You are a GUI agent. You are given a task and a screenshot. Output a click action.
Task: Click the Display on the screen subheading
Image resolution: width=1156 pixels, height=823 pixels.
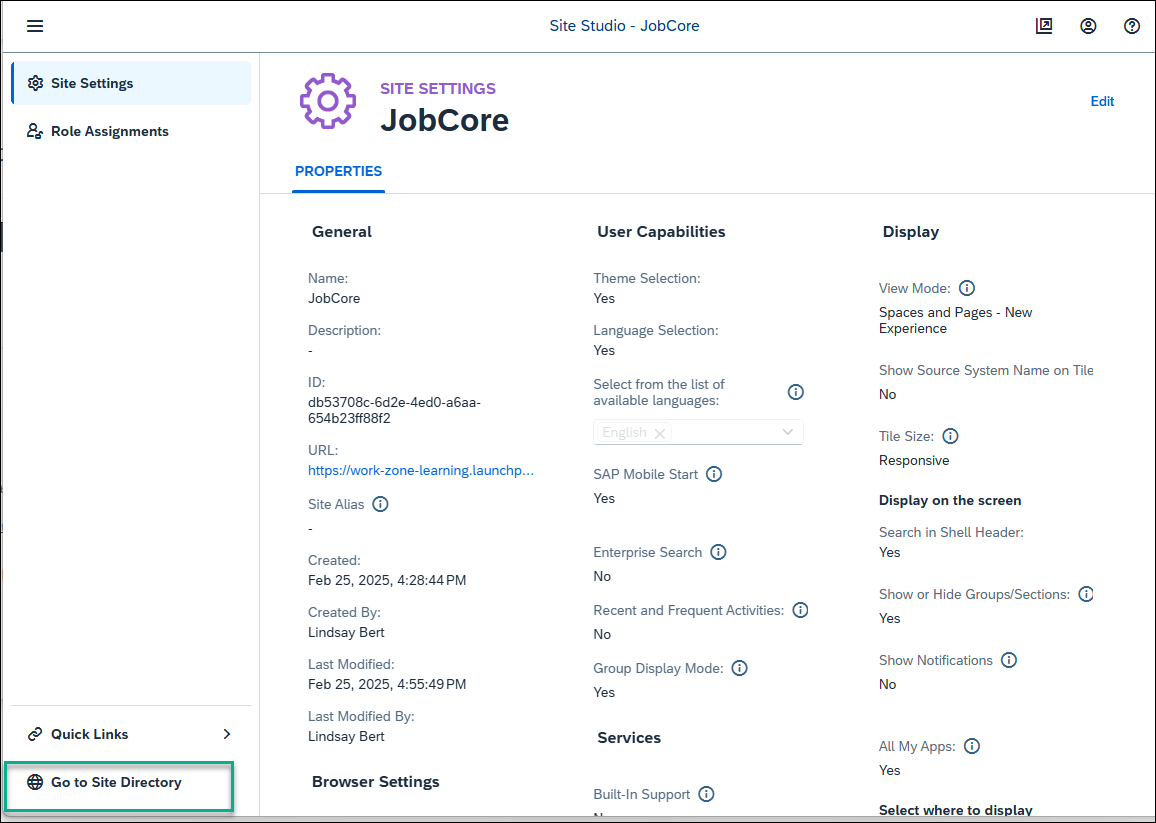point(950,501)
